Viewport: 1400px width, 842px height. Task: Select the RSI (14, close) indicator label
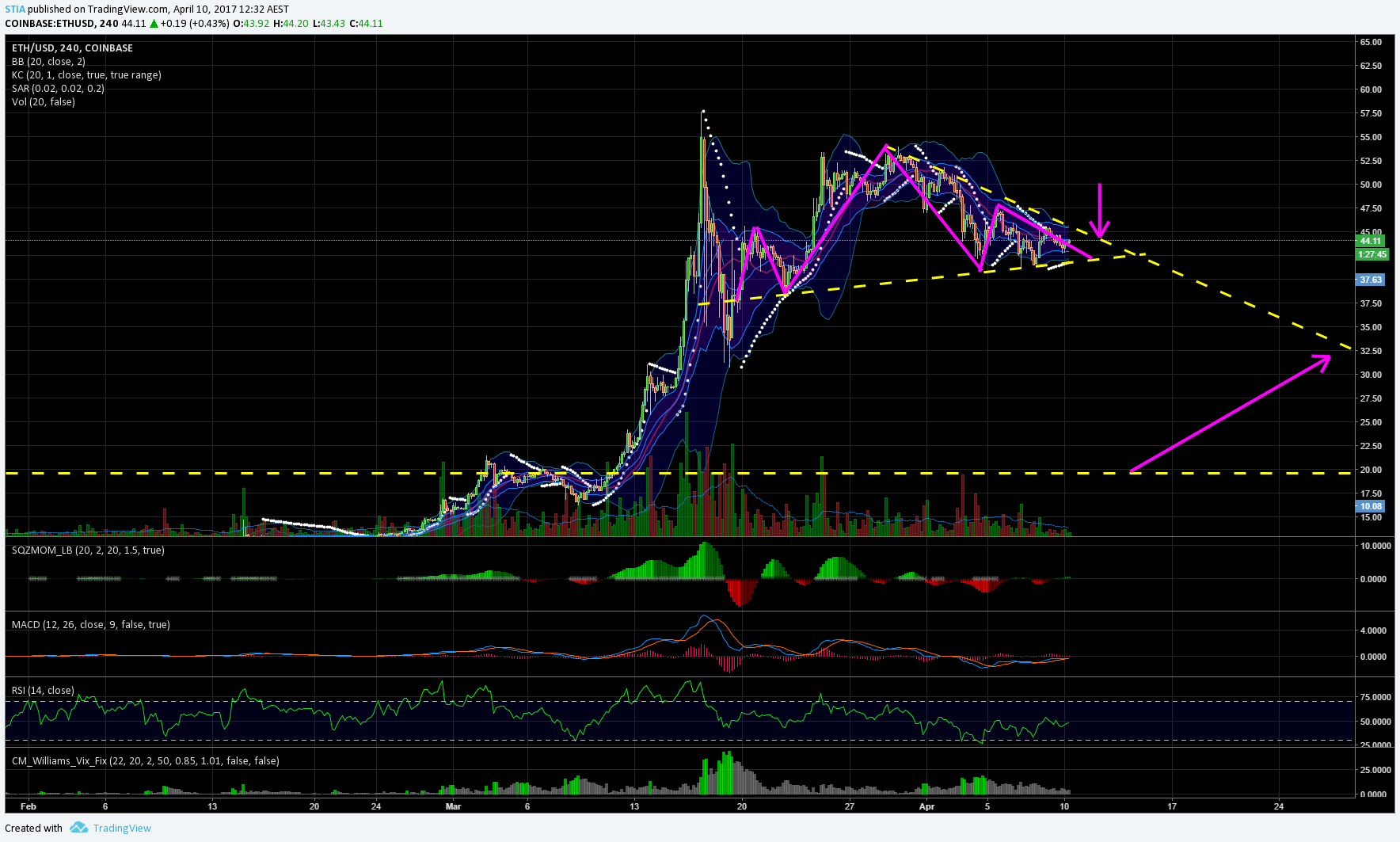click(x=43, y=691)
